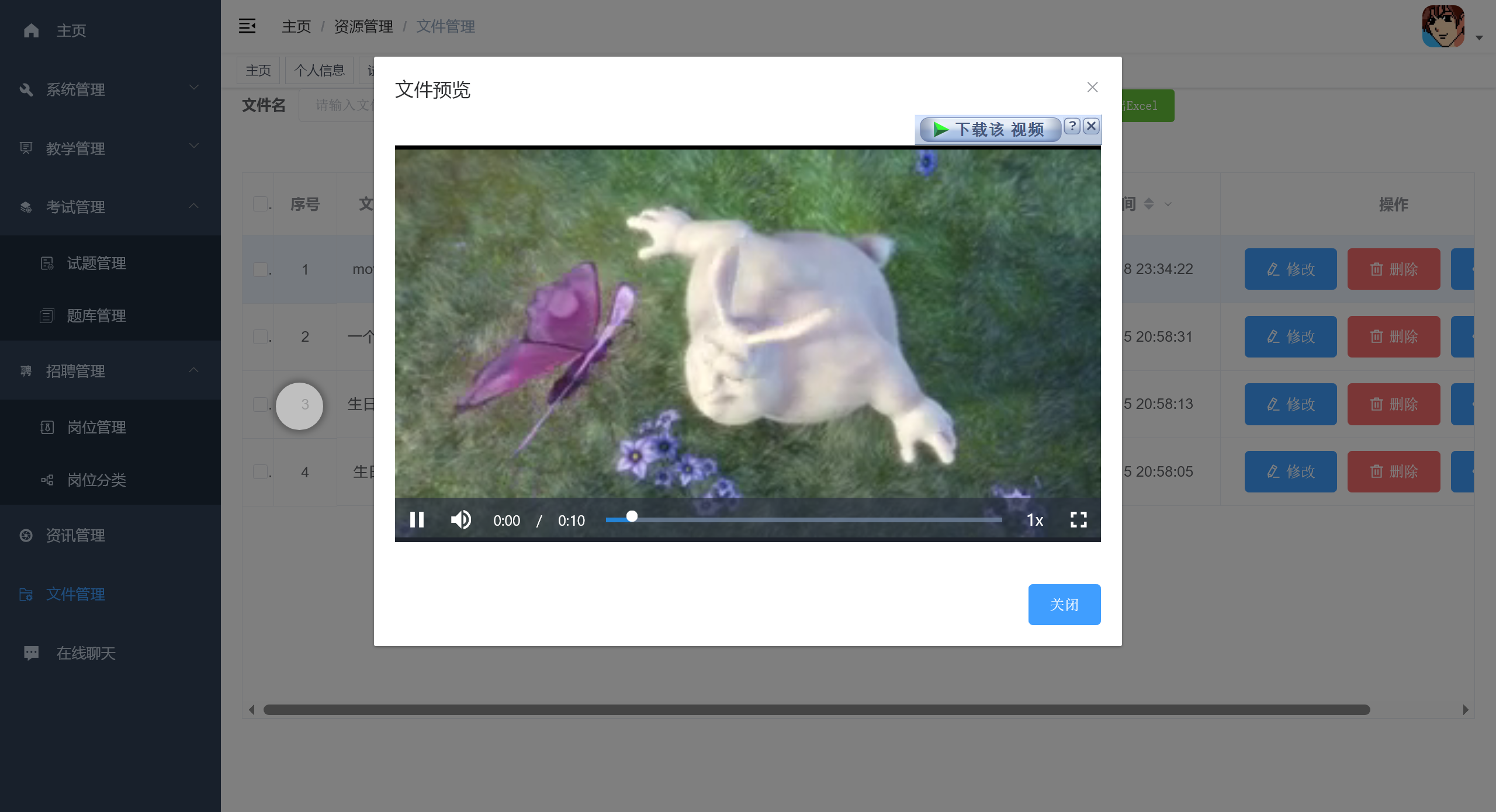This screenshot has width=1496, height=812.
Task: Click the 下载该视频 download button
Action: pos(990,129)
